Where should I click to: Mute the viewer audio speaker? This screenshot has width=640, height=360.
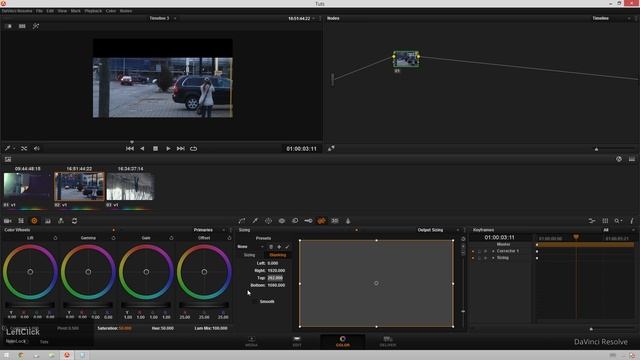click(x=37, y=149)
